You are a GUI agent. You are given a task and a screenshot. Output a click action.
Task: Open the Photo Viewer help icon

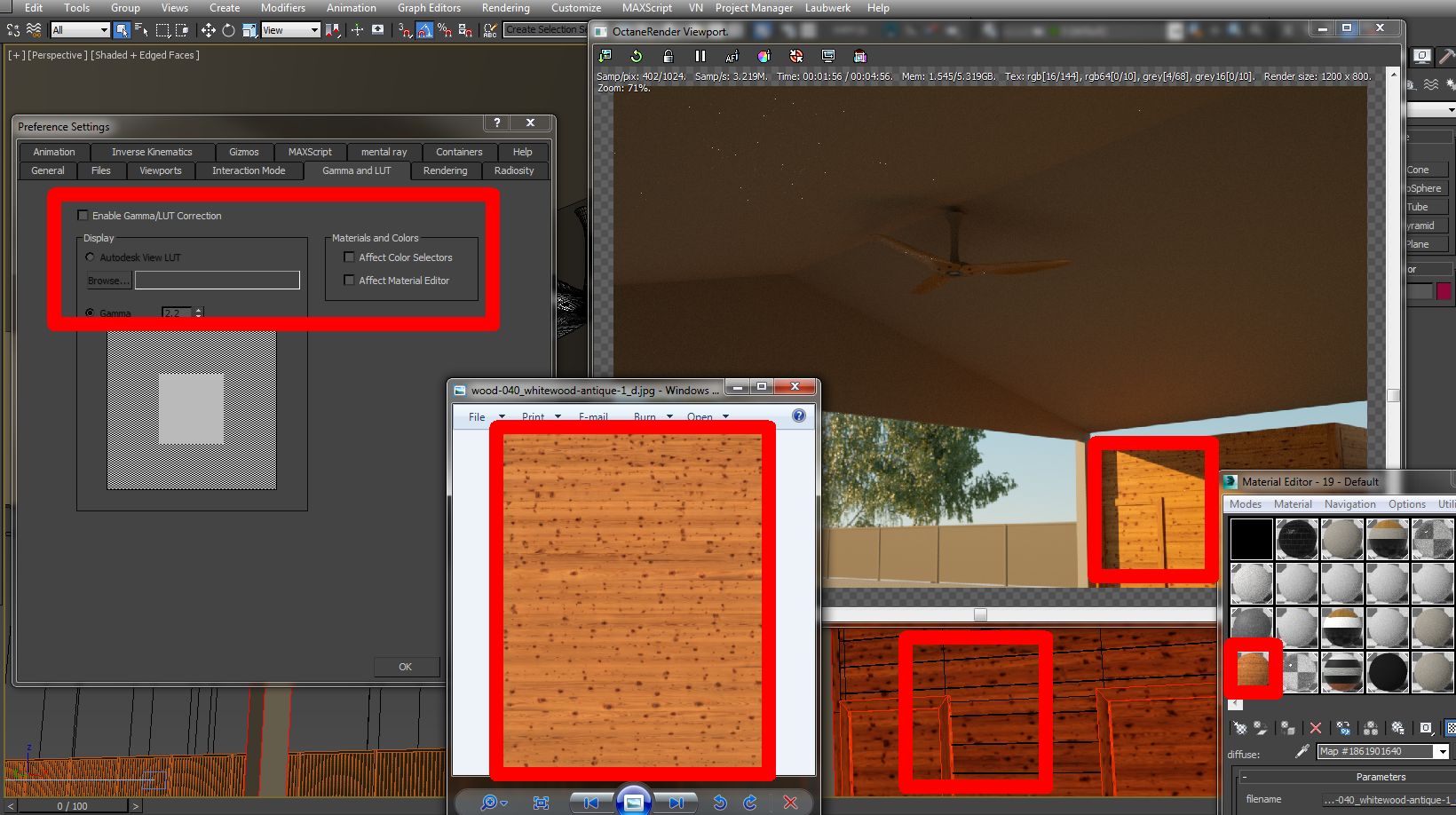coord(799,415)
